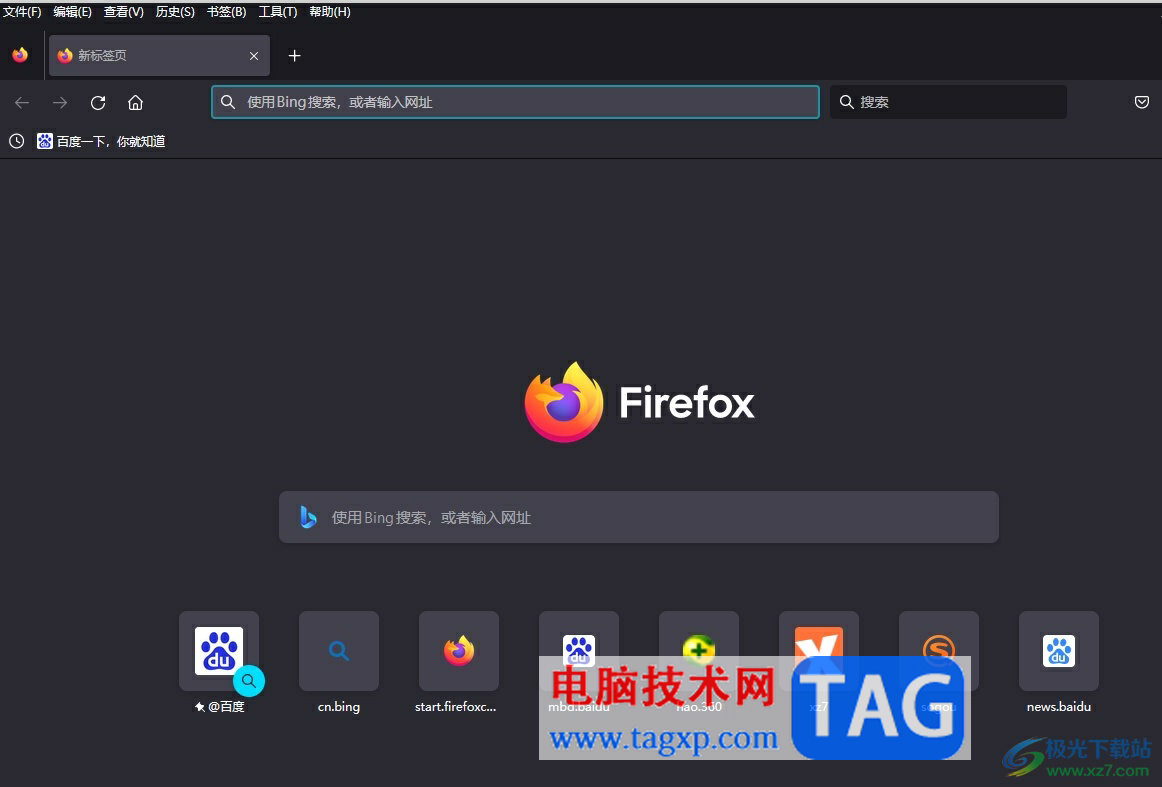1162x787 pixels.
Task: Go forward one page
Action: [x=60, y=102]
